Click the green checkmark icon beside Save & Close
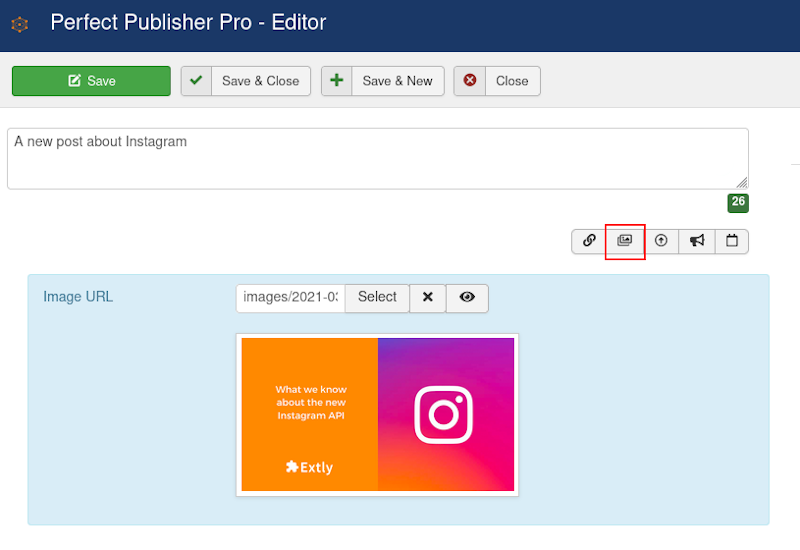800x550 pixels. tap(196, 80)
